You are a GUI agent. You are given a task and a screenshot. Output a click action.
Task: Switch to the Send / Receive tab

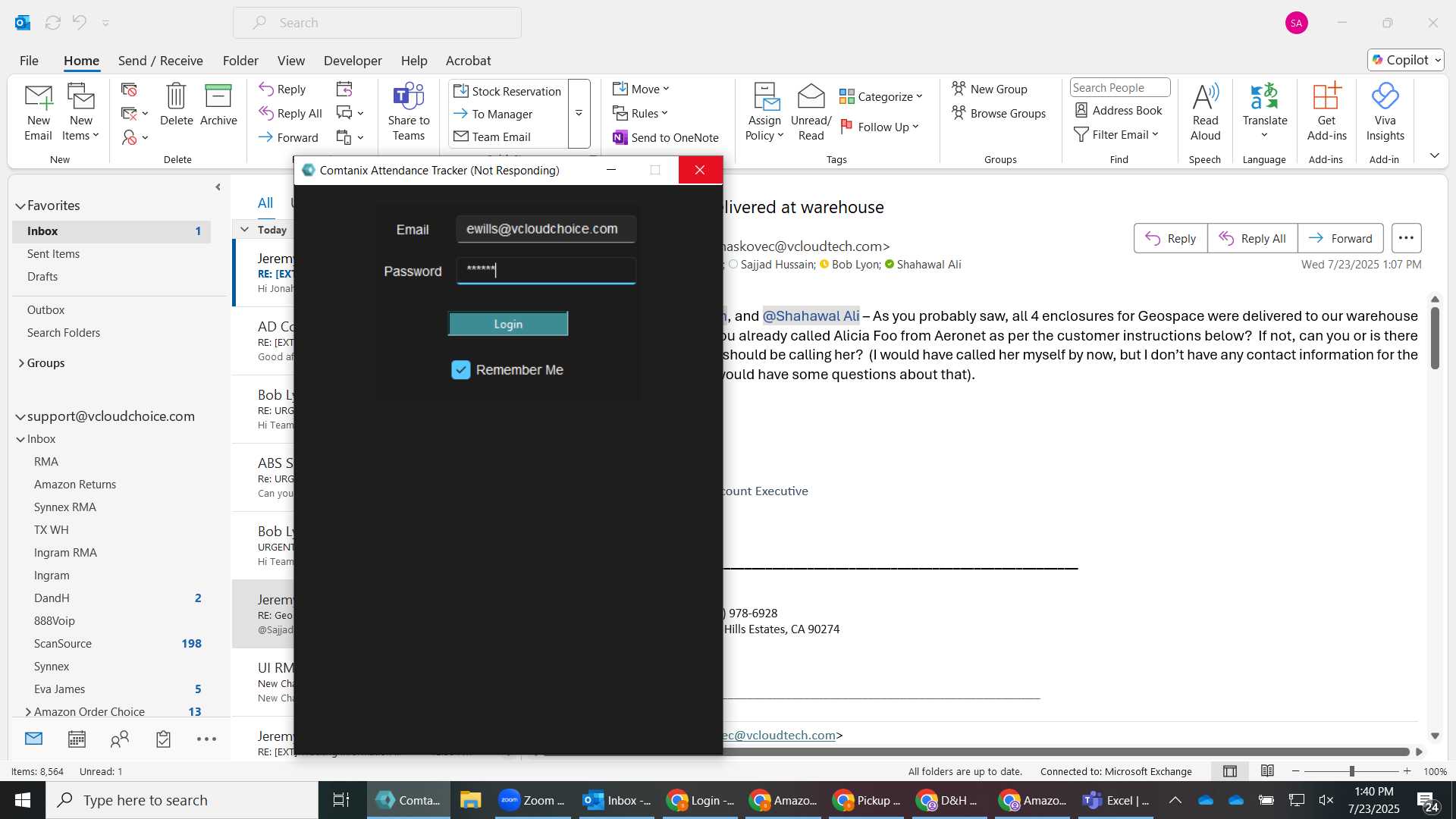point(160,61)
